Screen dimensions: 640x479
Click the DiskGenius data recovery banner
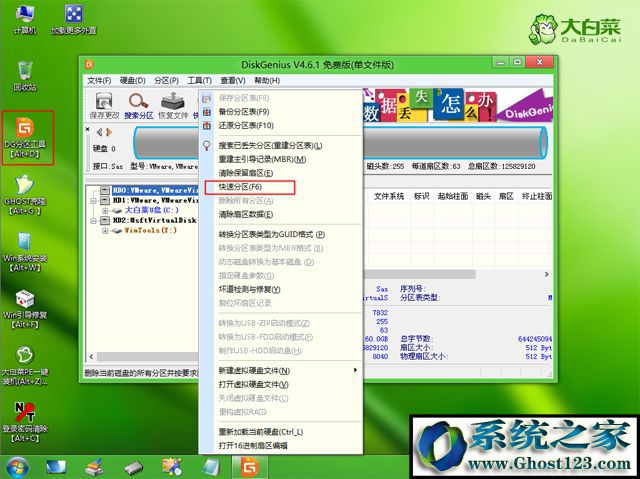coord(458,105)
